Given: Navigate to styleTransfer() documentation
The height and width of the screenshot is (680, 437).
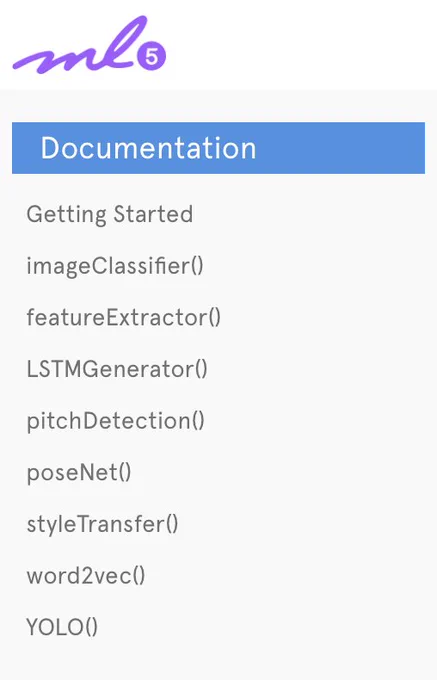Looking at the screenshot, I should (102, 524).
